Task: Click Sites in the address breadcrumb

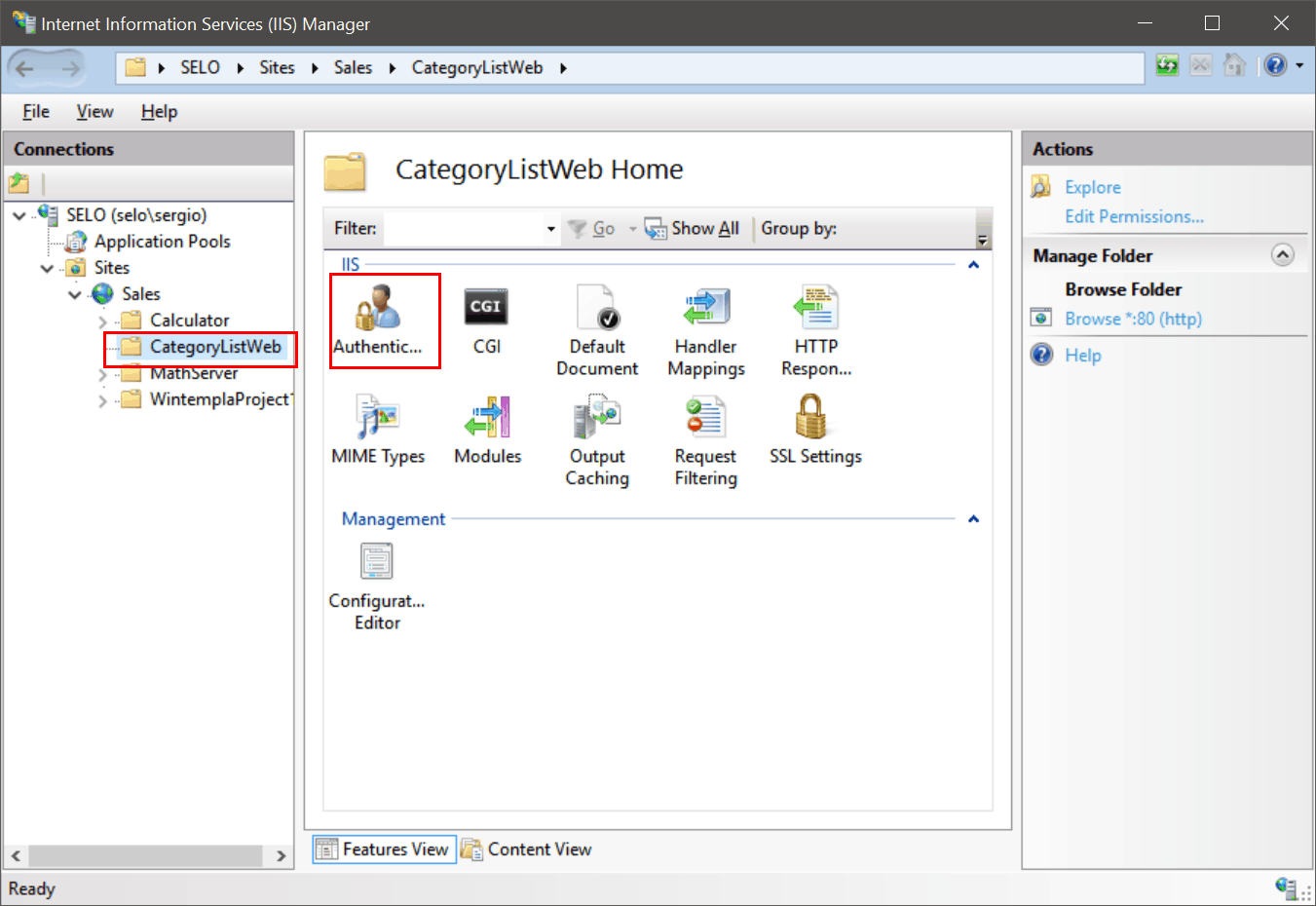Action: [277, 67]
